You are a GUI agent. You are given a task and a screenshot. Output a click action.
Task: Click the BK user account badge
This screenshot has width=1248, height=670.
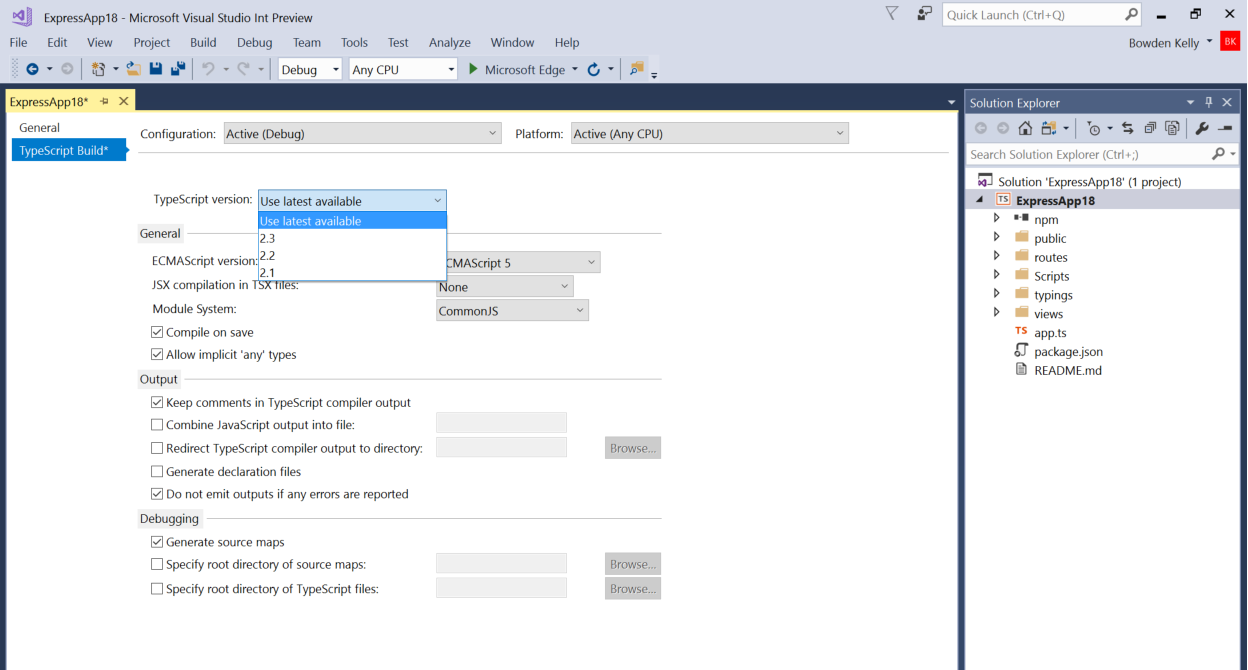pos(1230,42)
